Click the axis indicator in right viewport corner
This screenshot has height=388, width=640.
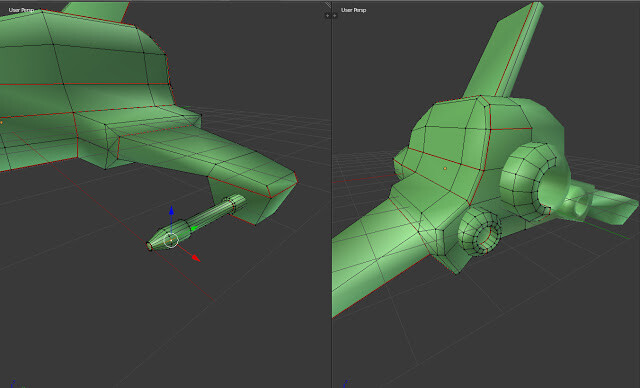[347, 384]
